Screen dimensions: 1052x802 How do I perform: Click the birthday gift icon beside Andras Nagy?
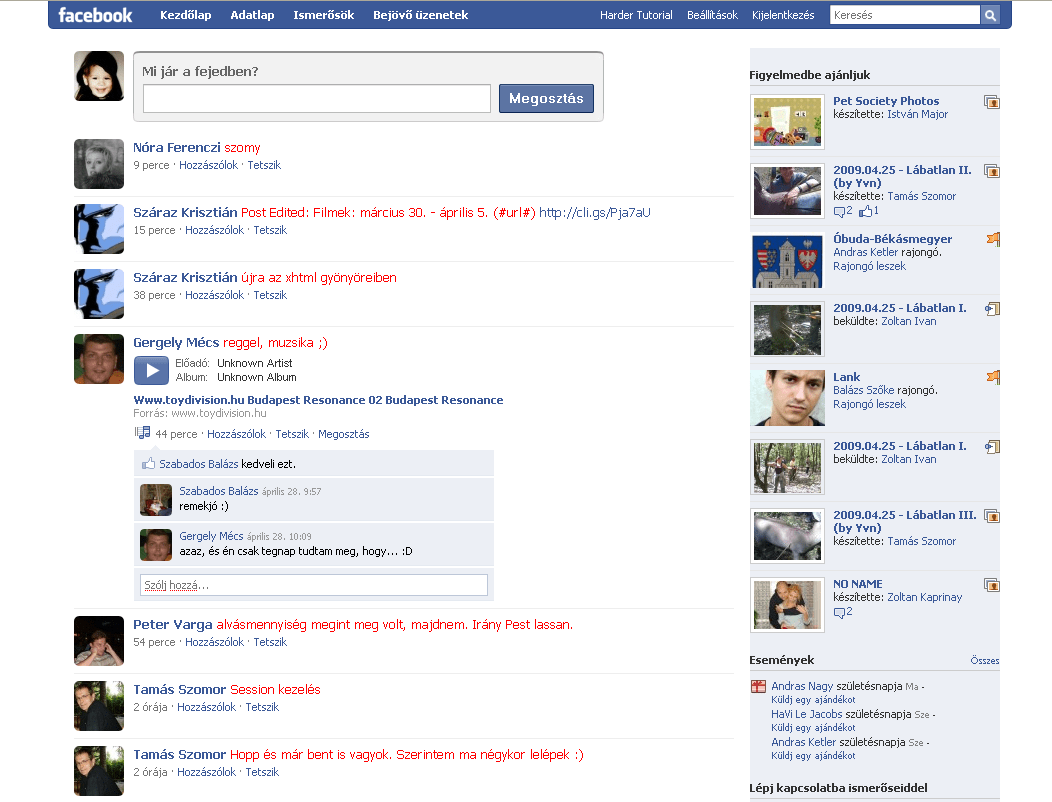click(x=758, y=686)
